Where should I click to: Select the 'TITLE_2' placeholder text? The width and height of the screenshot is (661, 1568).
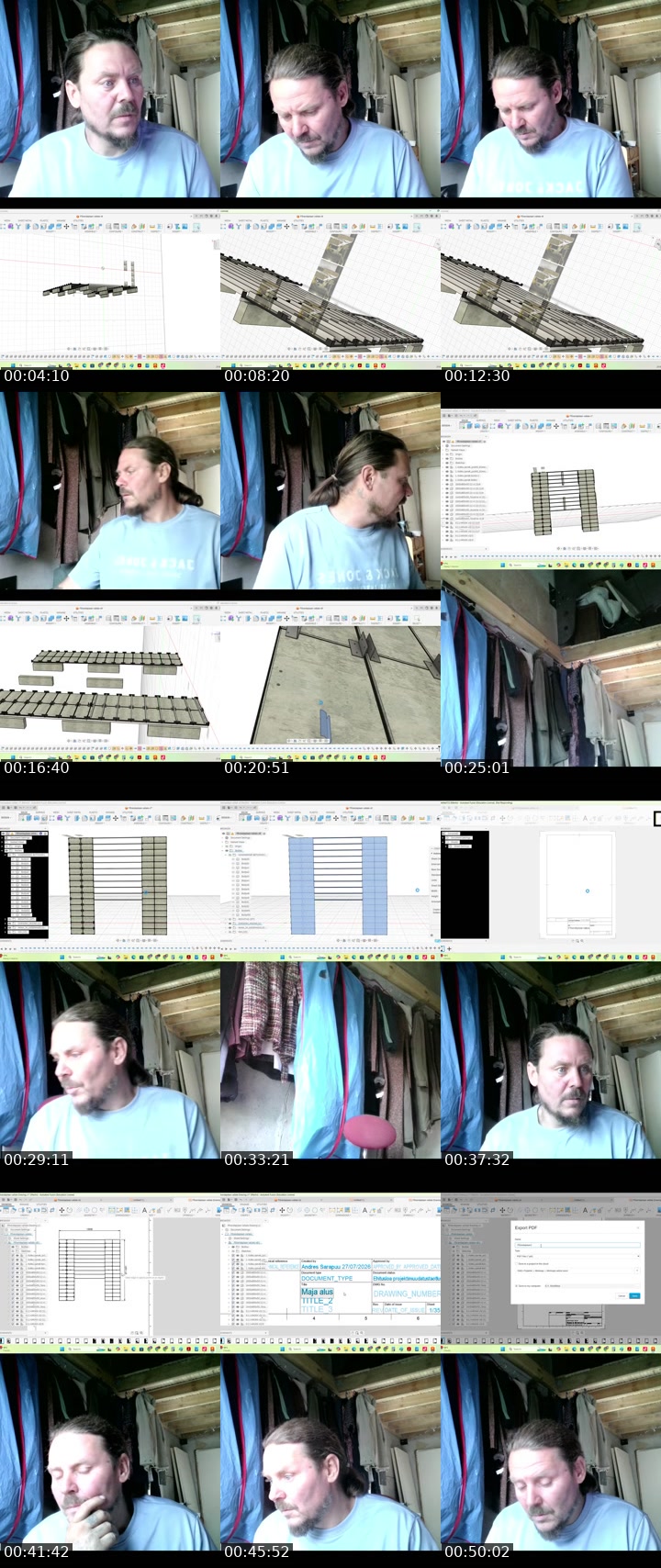tap(317, 1301)
